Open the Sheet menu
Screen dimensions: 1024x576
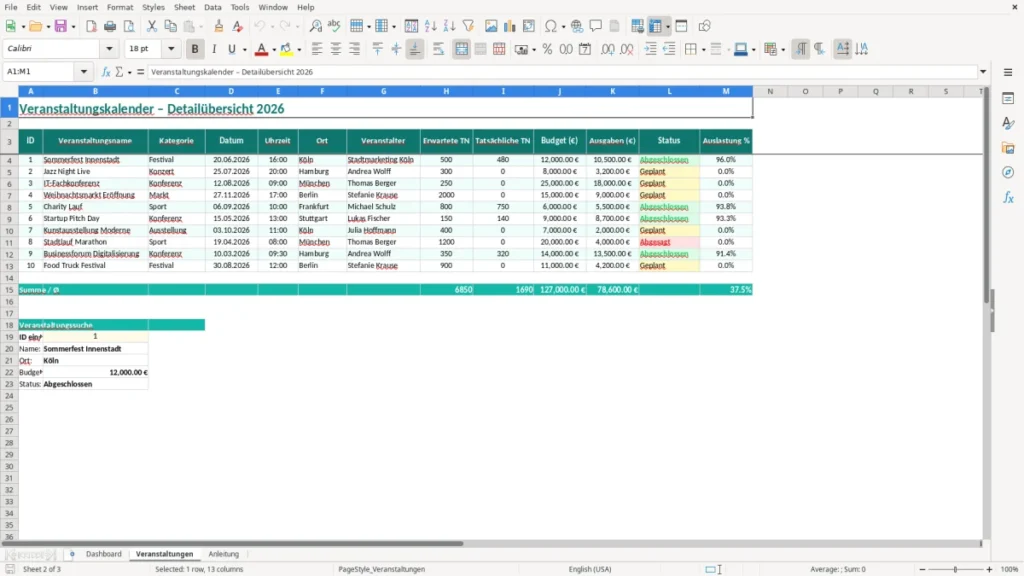pyautogui.click(x=184, y=7)
